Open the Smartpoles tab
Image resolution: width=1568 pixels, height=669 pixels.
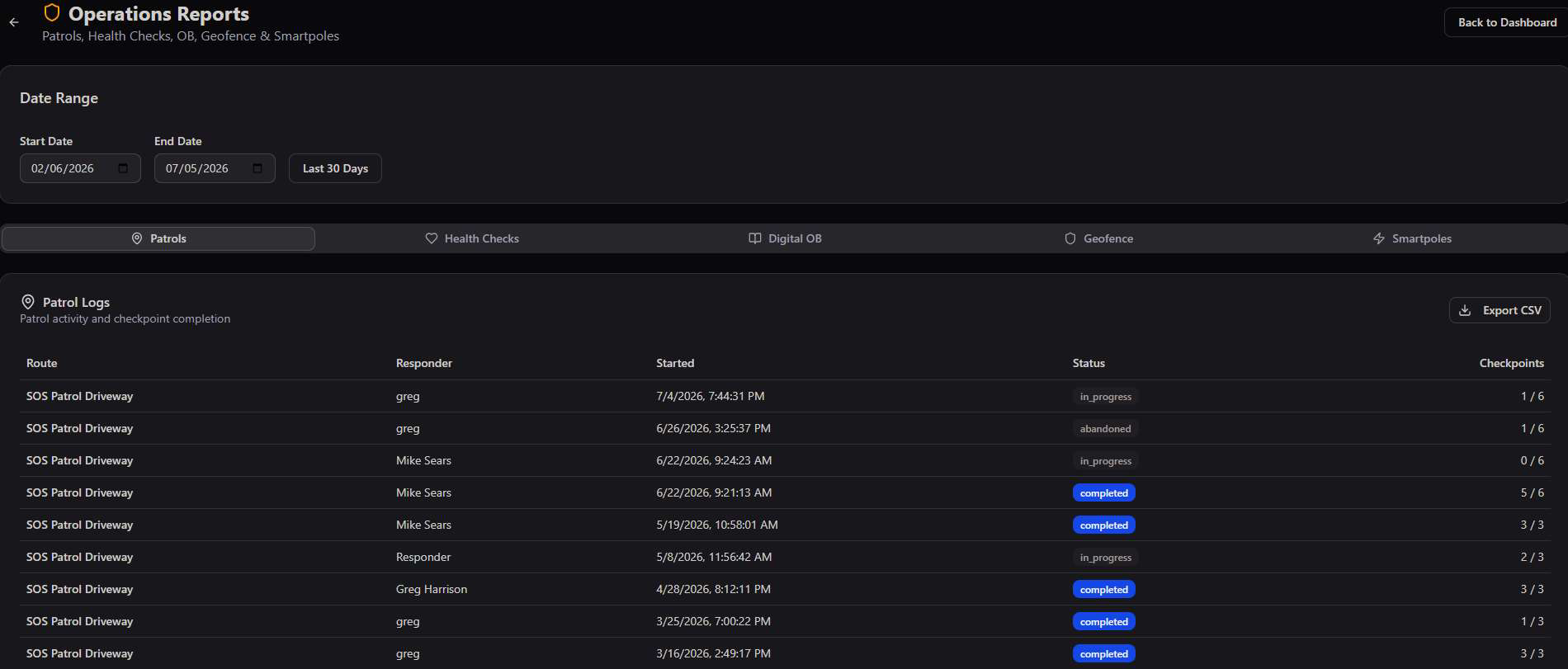[1412, 238]
